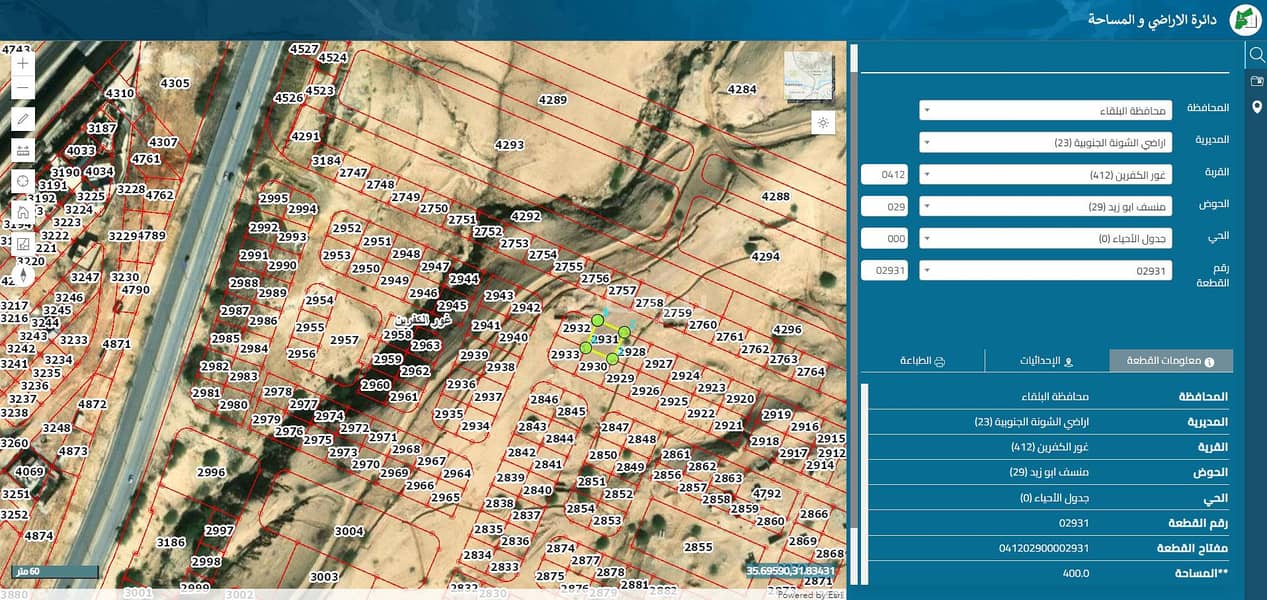The width and height of the screenshot is (1267, 600).
Task: Open the location pin sidebar panel
Action: click(x=1256, y=107)
